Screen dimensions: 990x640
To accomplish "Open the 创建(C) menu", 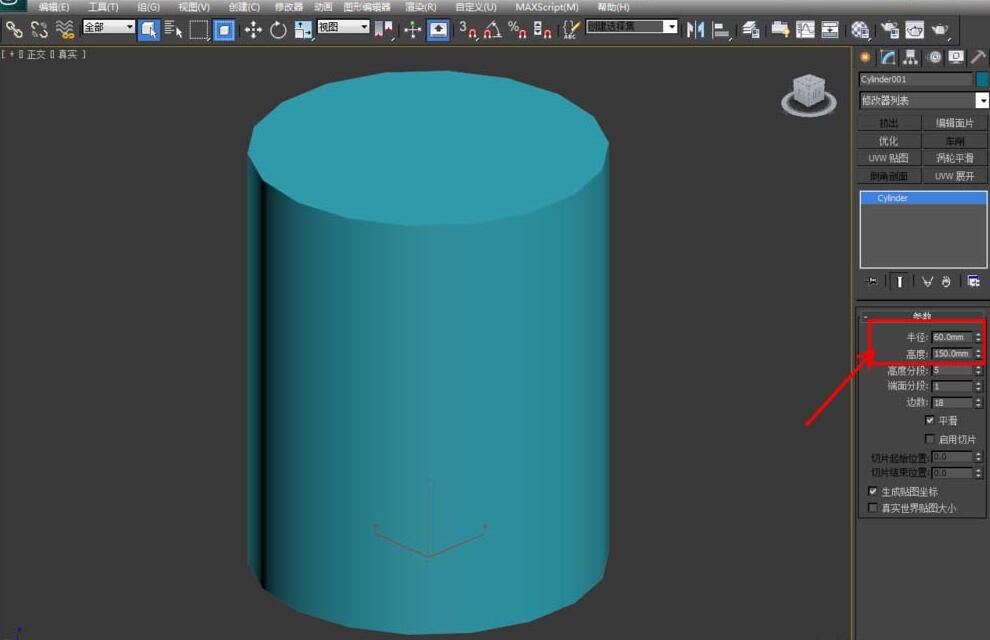I will pyautogui.click(x=244, y=7).
